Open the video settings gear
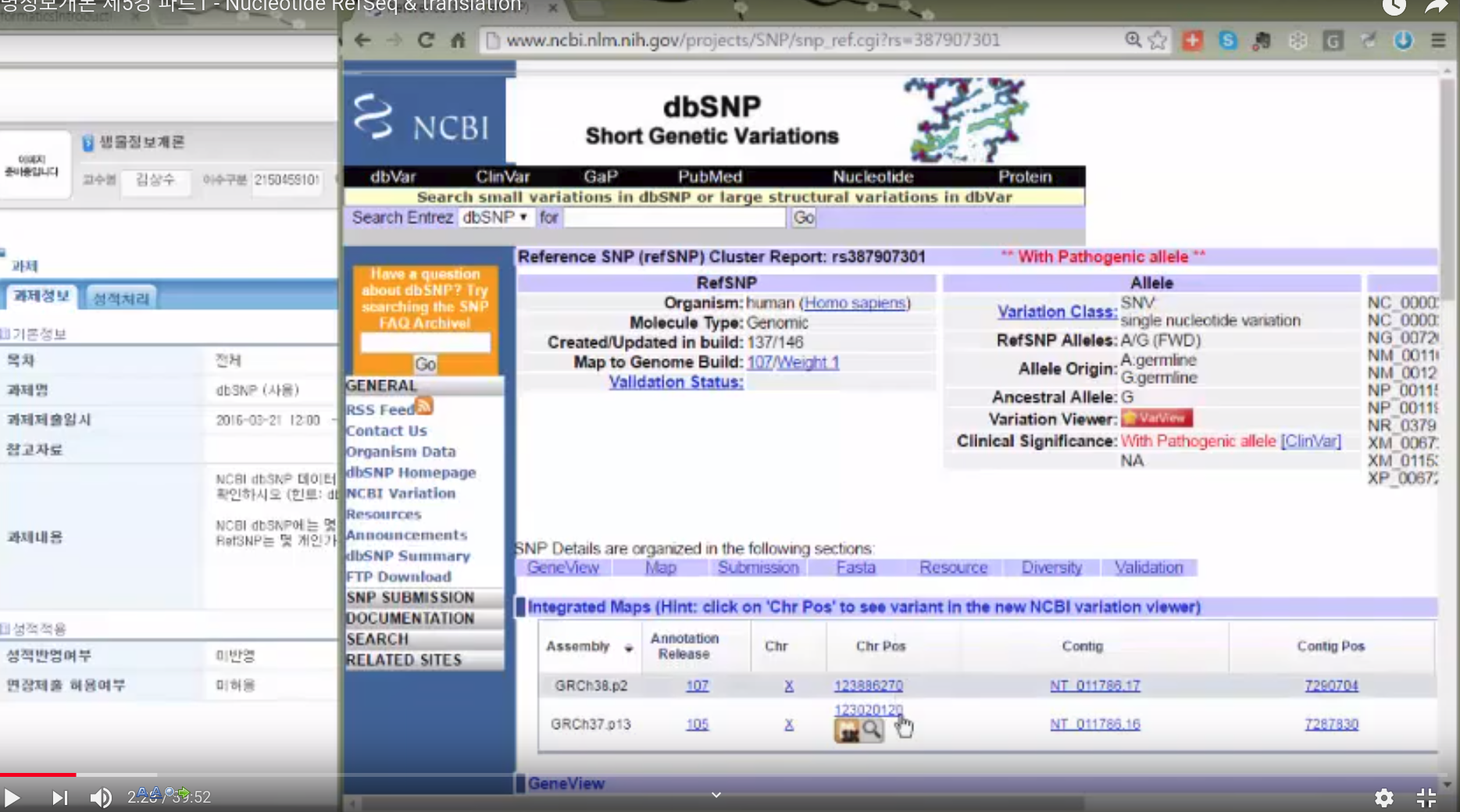The height and width of the screenshot is (812, 1460). (1383, 797)
